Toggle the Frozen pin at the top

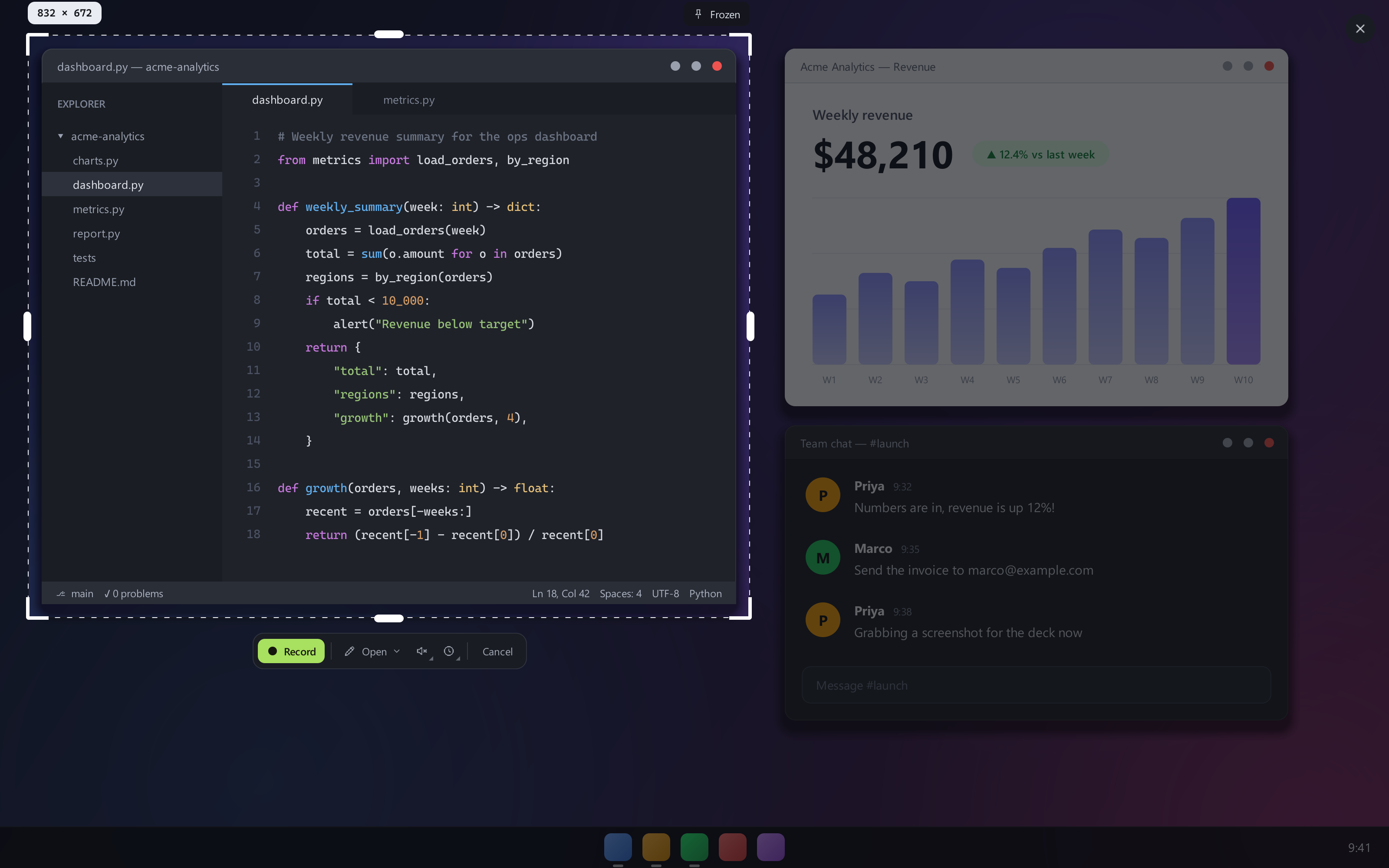click(x=717, y=14)
